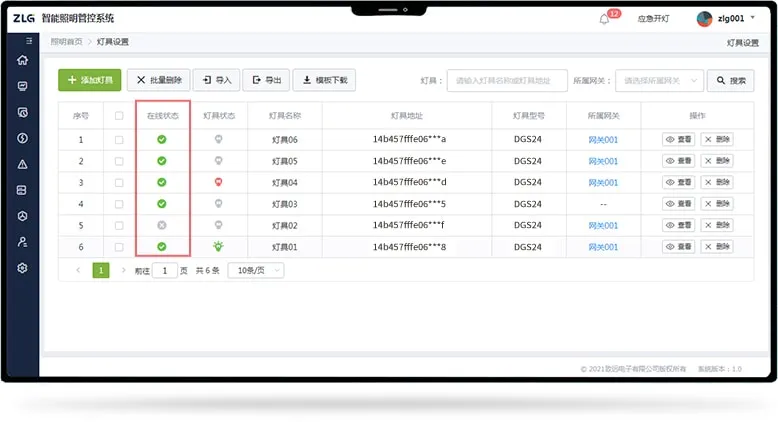778x422 pixels.
Task: Click the green 添加灯具 button
Action: point(90,80)
